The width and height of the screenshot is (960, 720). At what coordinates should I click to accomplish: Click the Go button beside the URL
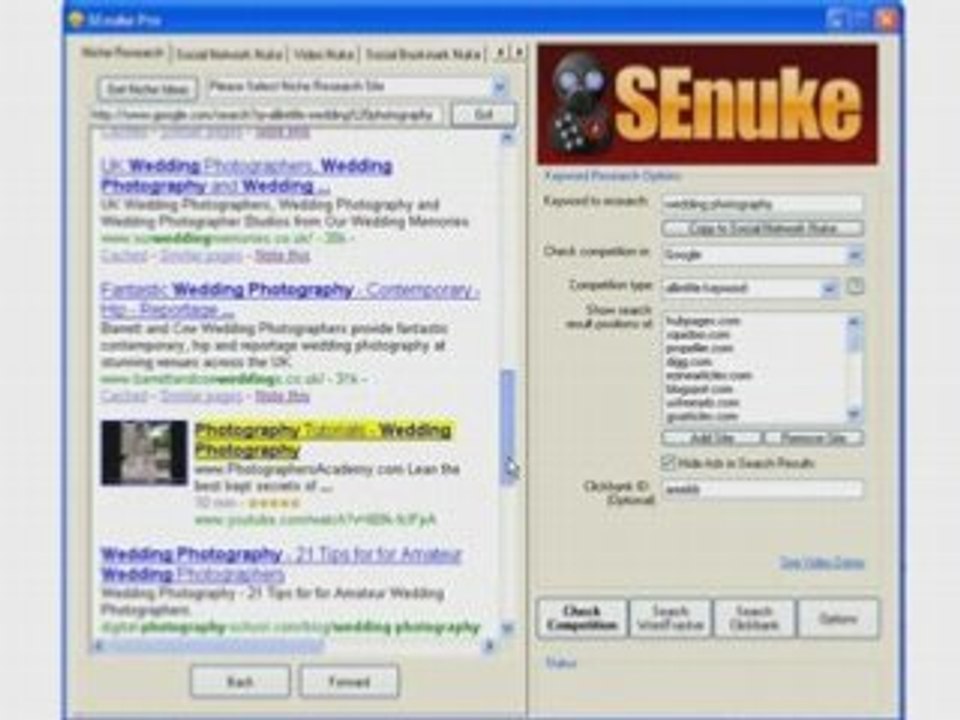click(483, 114)
